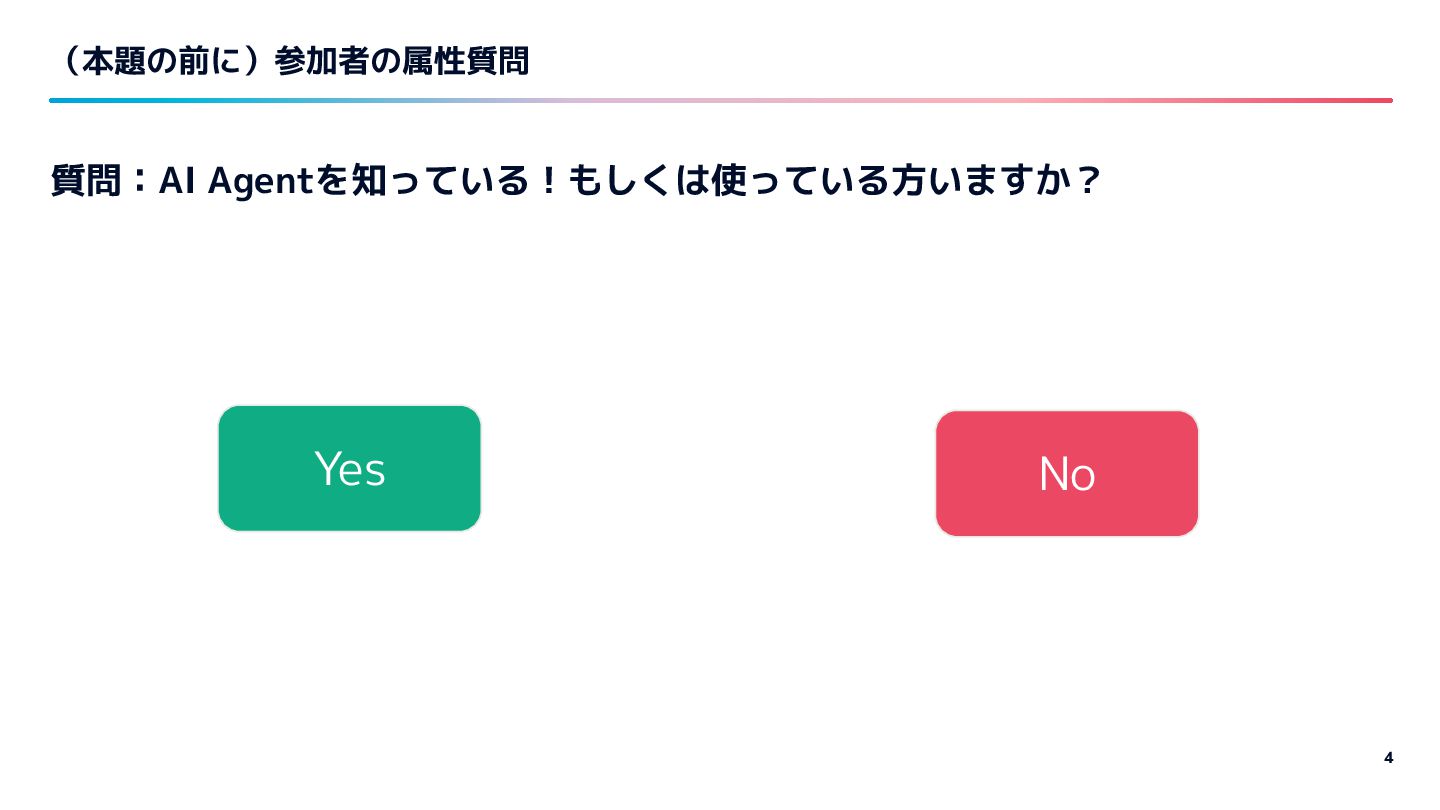Click the （本題の前に） prefix in the title
Screen dimensions: 1440x810
(161, 62)
